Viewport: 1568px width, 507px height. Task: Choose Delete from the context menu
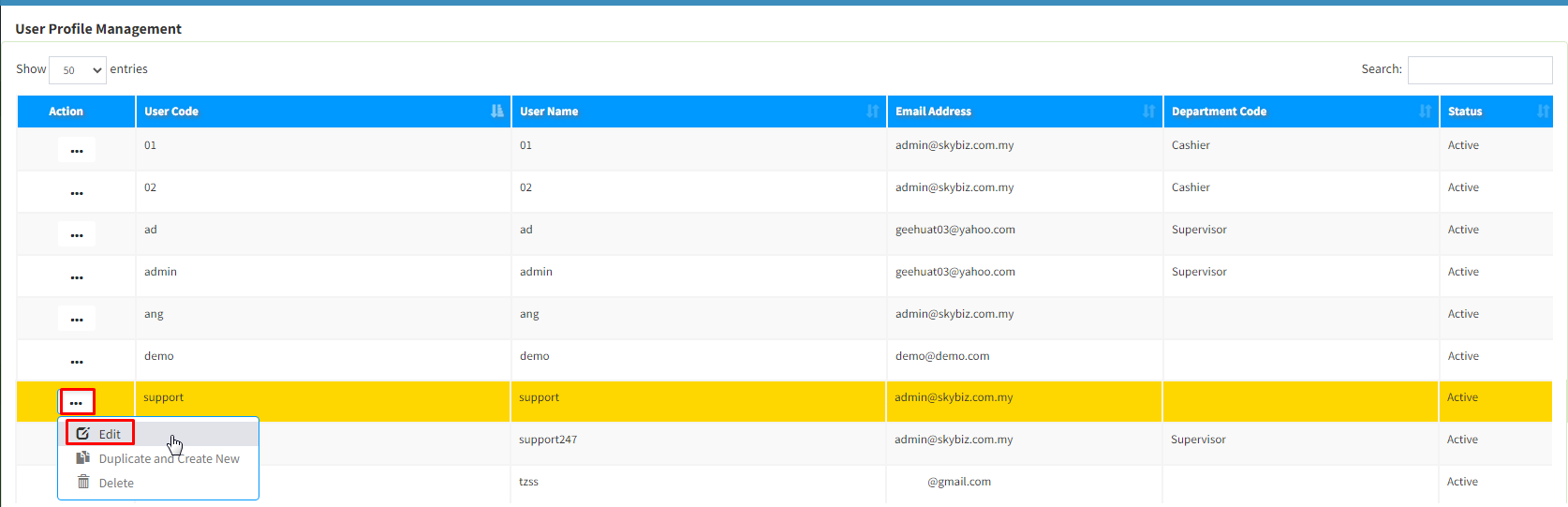[116, 484]
